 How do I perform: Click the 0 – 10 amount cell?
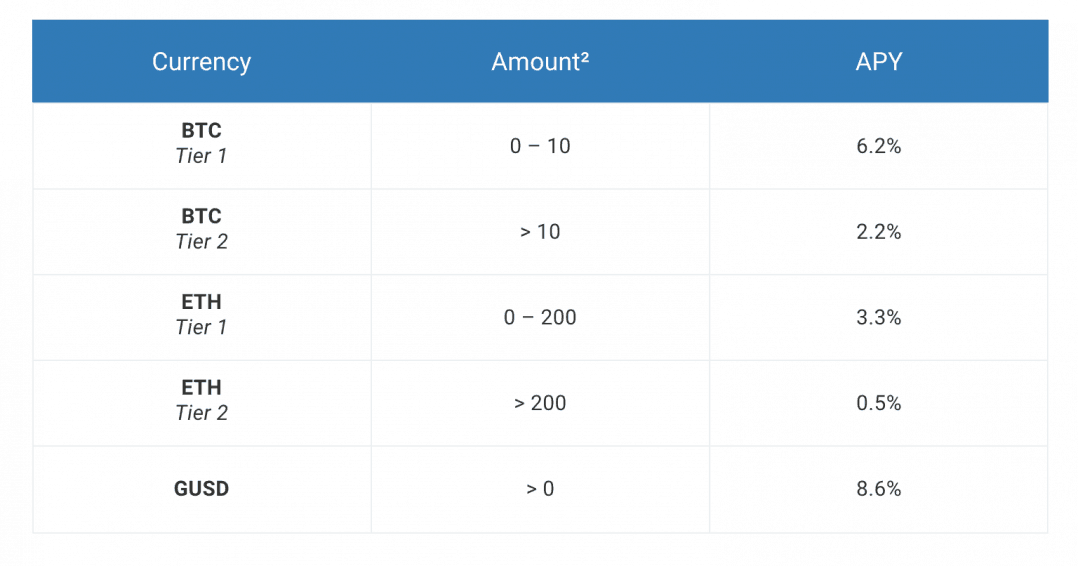click(540, 146)
